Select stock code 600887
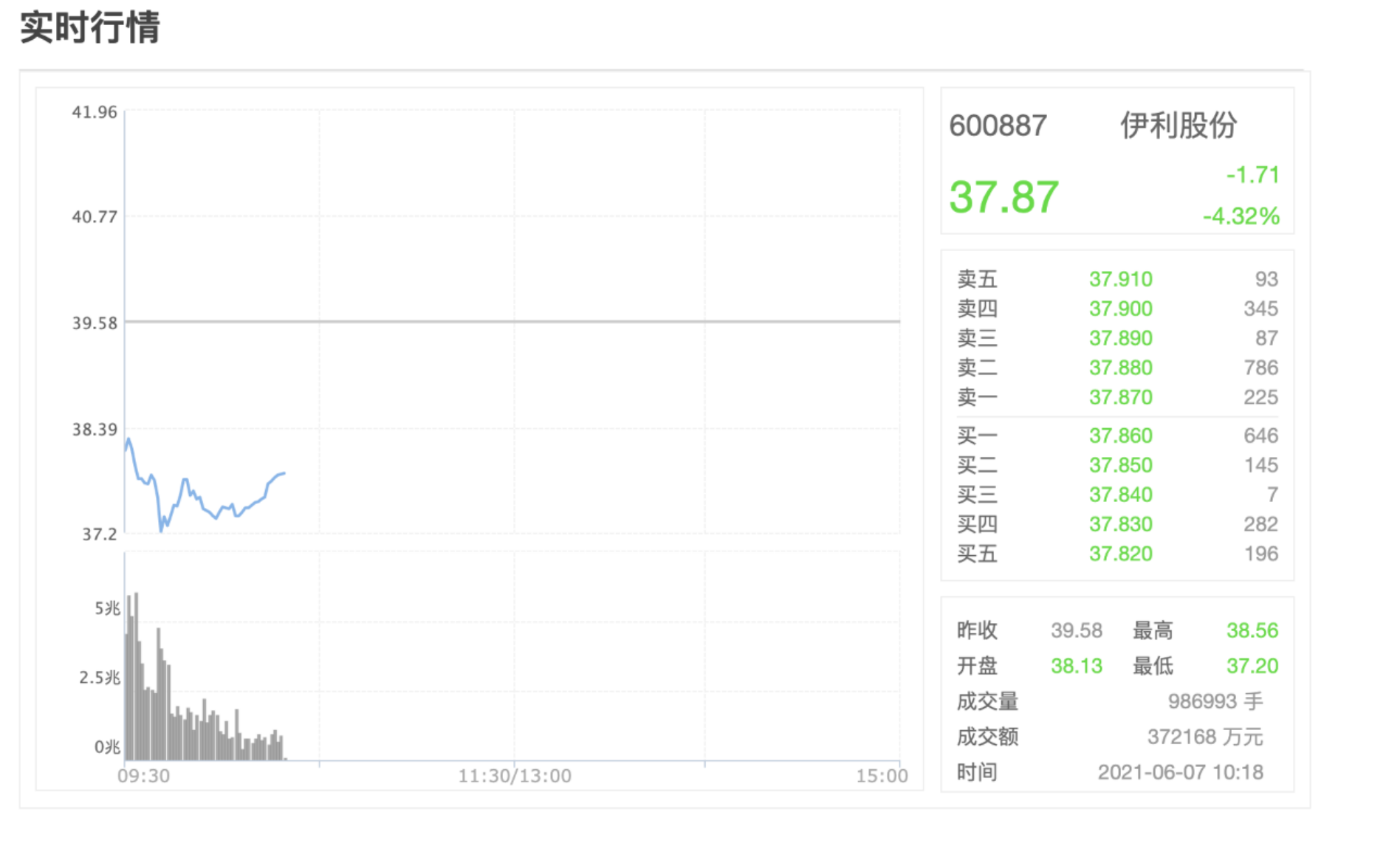Image resolution: width=1400 pixels, height=843 pixels. coord(998,125)
